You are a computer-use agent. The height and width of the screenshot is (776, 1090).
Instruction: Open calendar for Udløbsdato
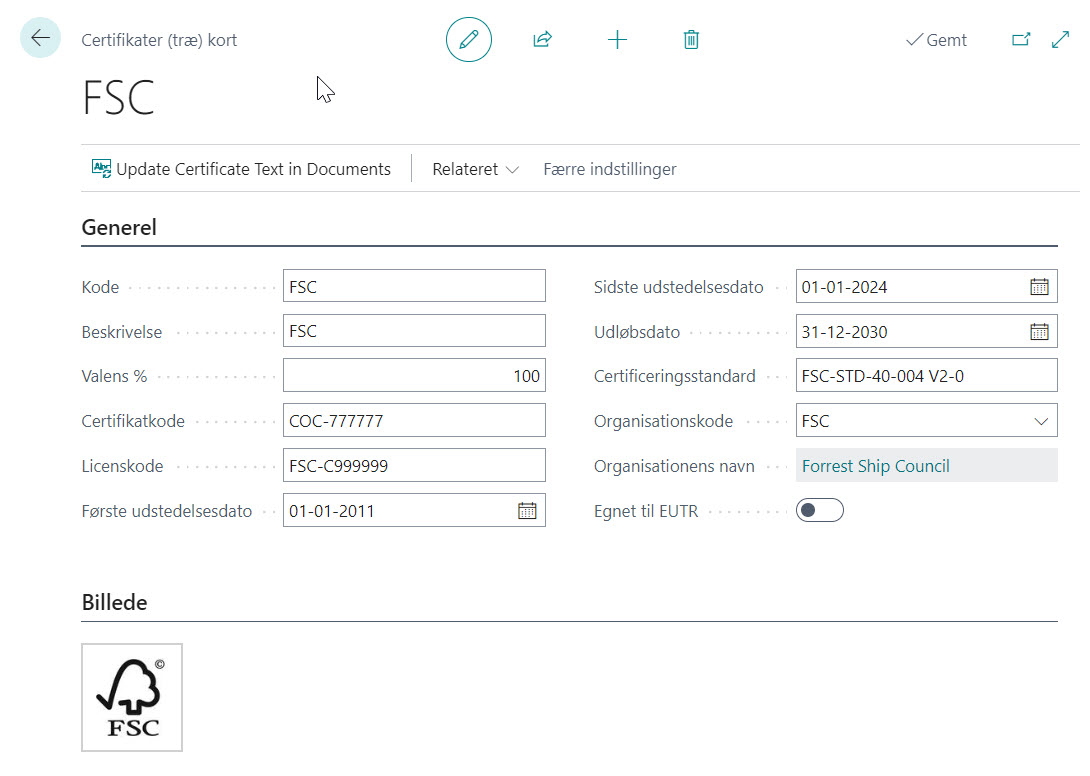(1039, 332)
